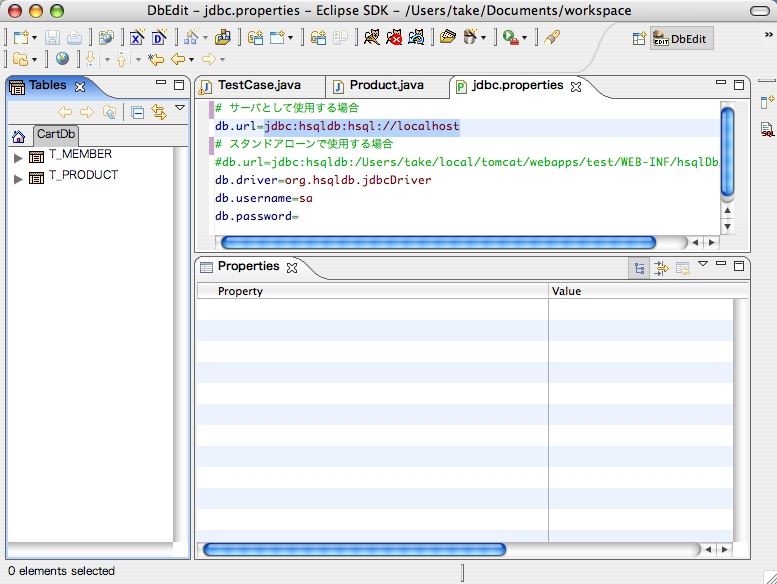Click the Open Perspective icon

point(638,38)
